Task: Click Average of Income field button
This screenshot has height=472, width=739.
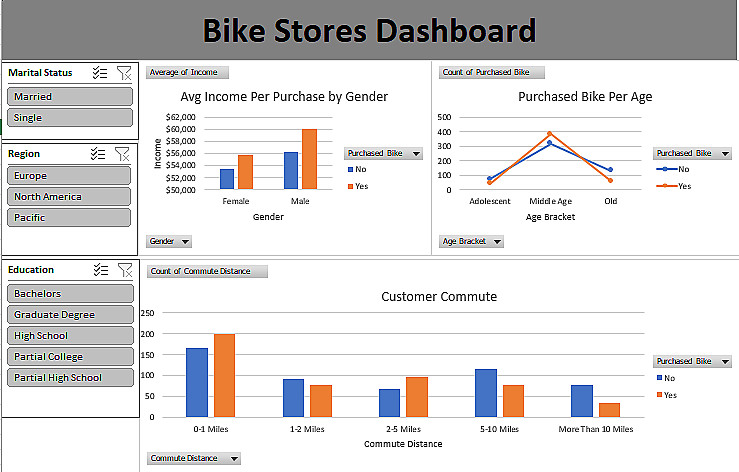Action: click(x=187, y=72)
